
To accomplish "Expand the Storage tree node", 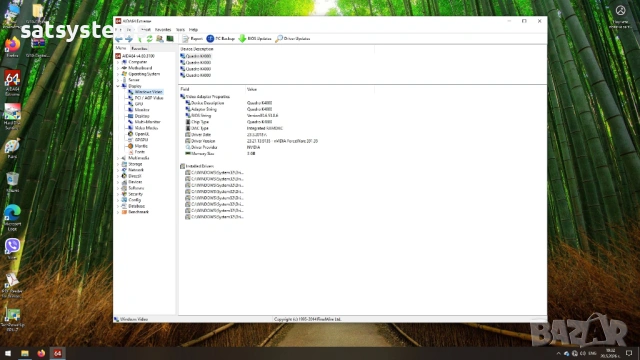I will (118, 164).
